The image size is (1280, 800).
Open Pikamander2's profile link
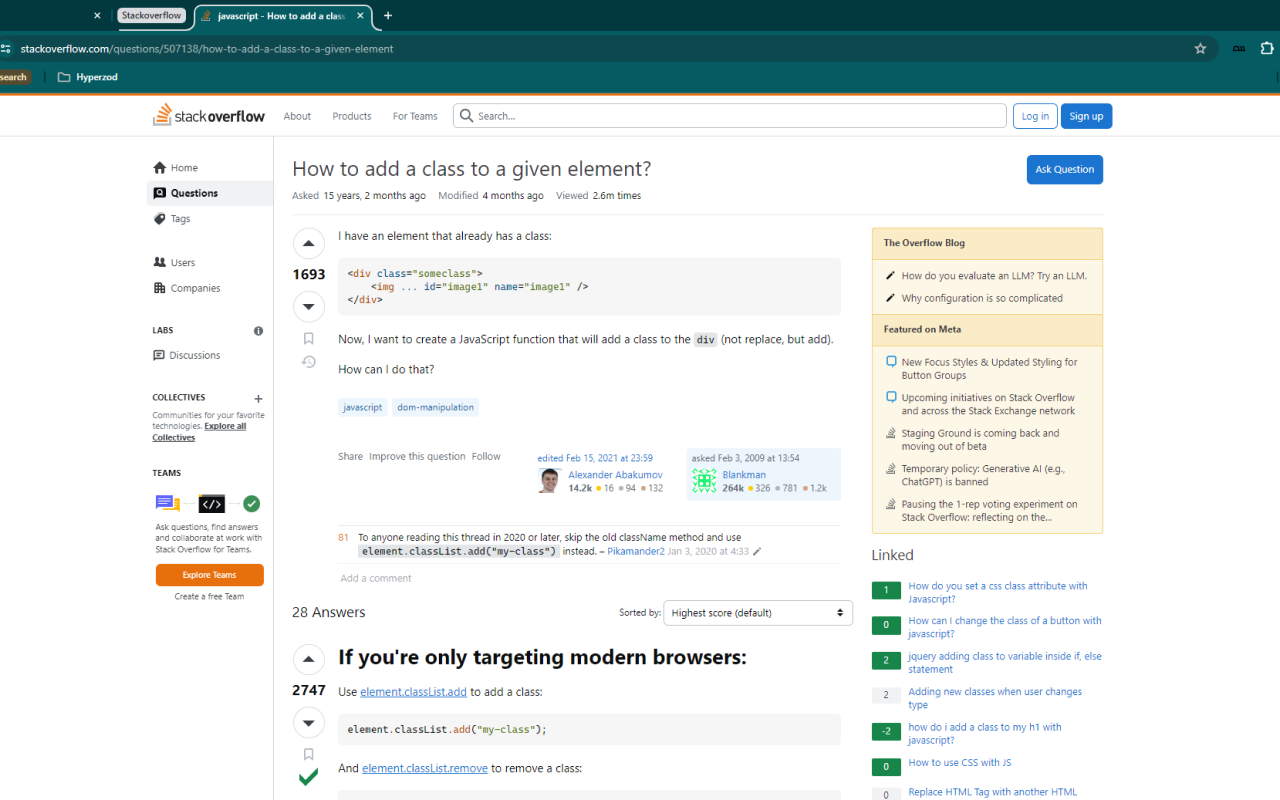coord(636,551)
